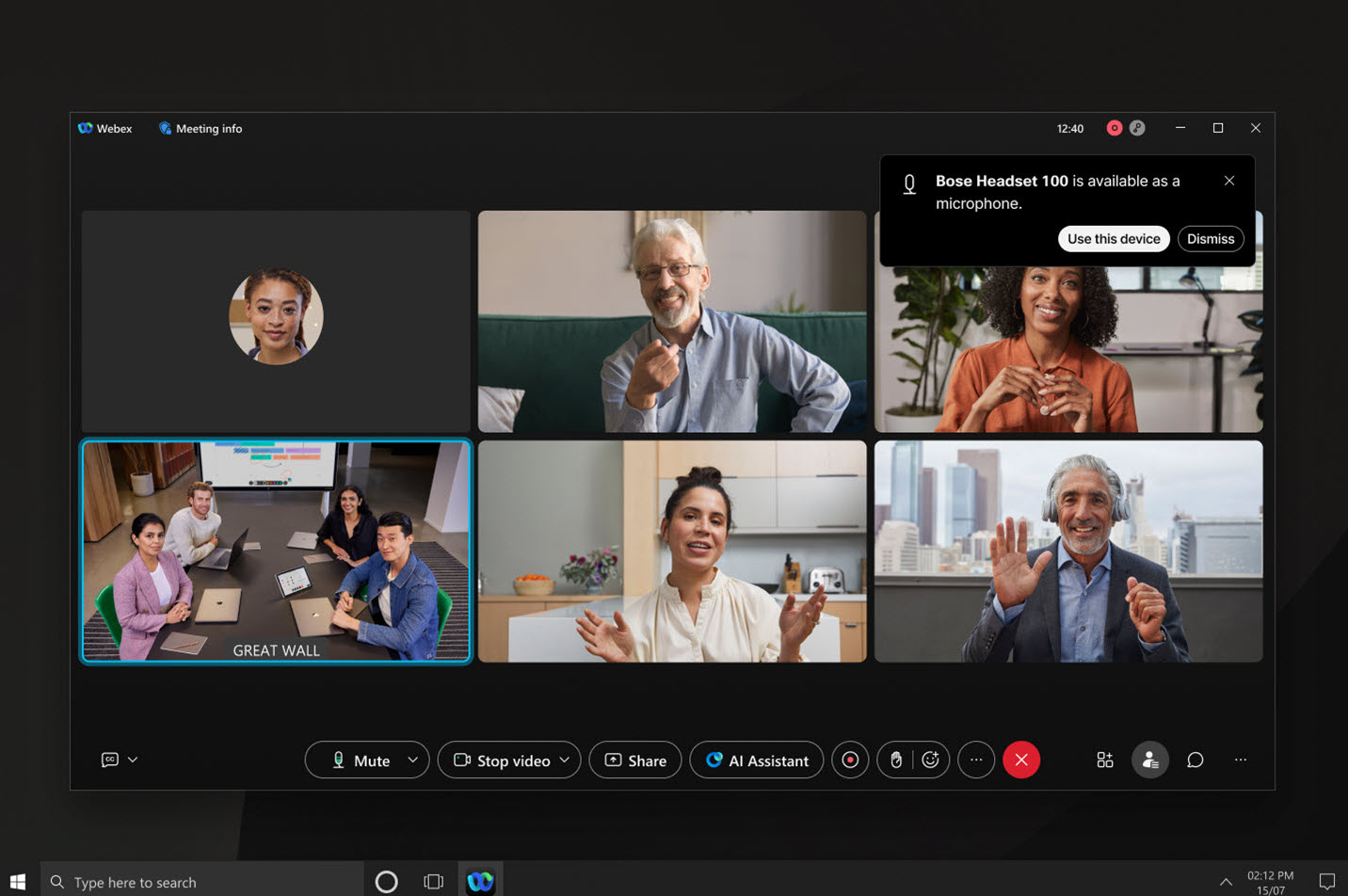
Task: Open Task View on taskbar
Action: tap(433, 882)
